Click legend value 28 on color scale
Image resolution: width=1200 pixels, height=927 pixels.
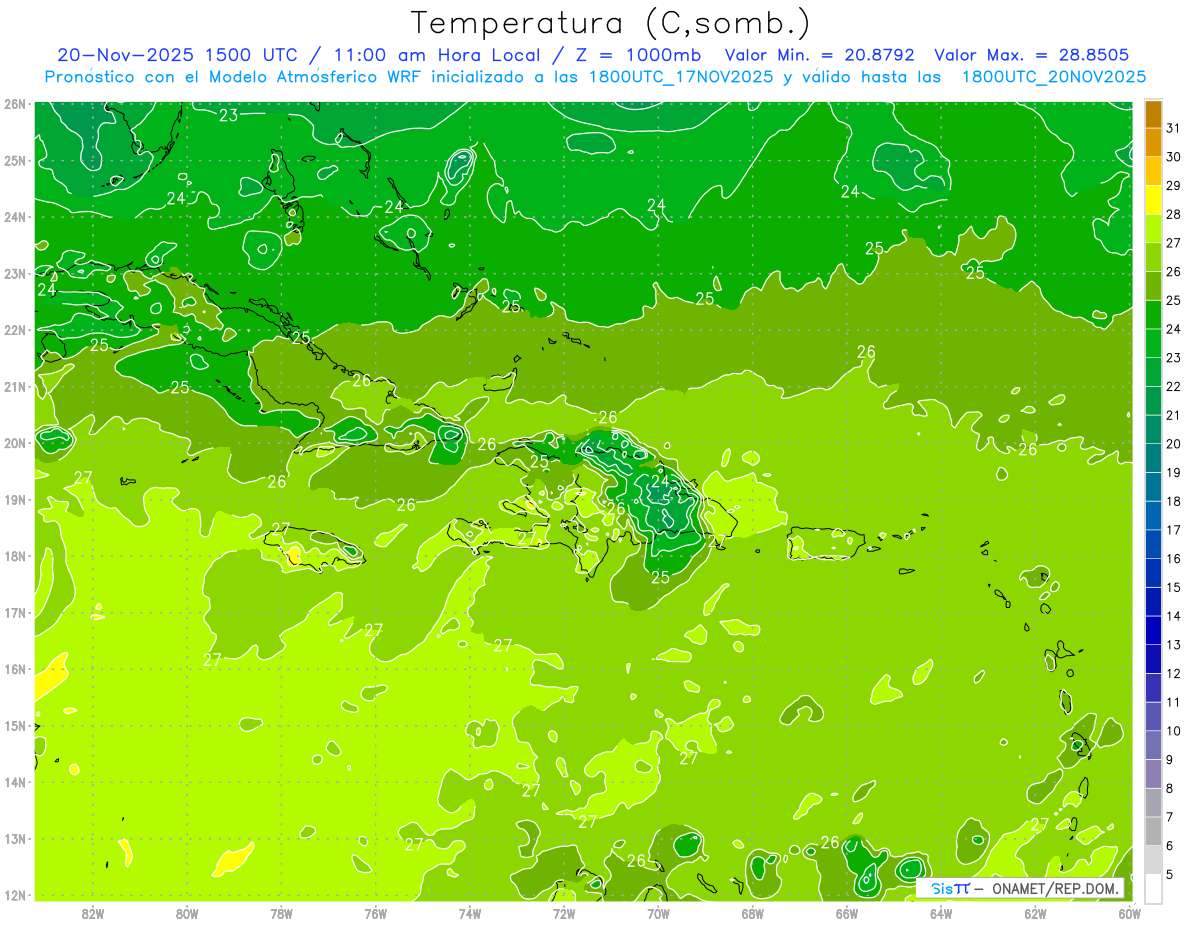[x=1173, y=214]
